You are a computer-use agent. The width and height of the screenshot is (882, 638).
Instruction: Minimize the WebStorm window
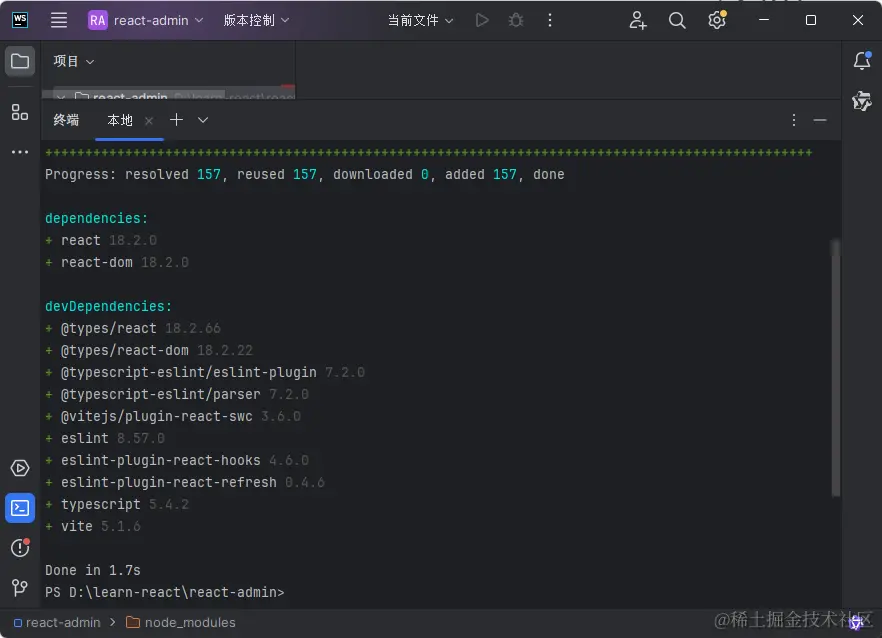[x=764, y=20]
